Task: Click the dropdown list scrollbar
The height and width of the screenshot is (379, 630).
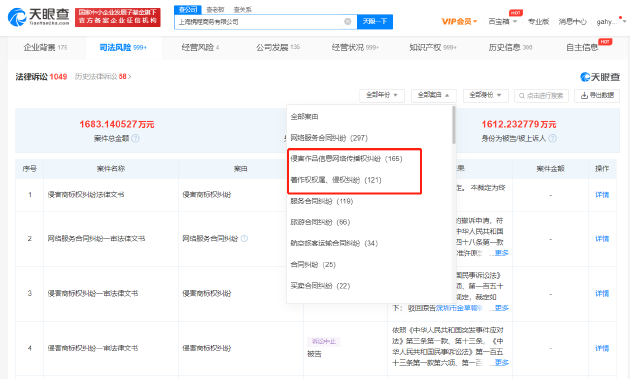Action: [x=454, y=125]
